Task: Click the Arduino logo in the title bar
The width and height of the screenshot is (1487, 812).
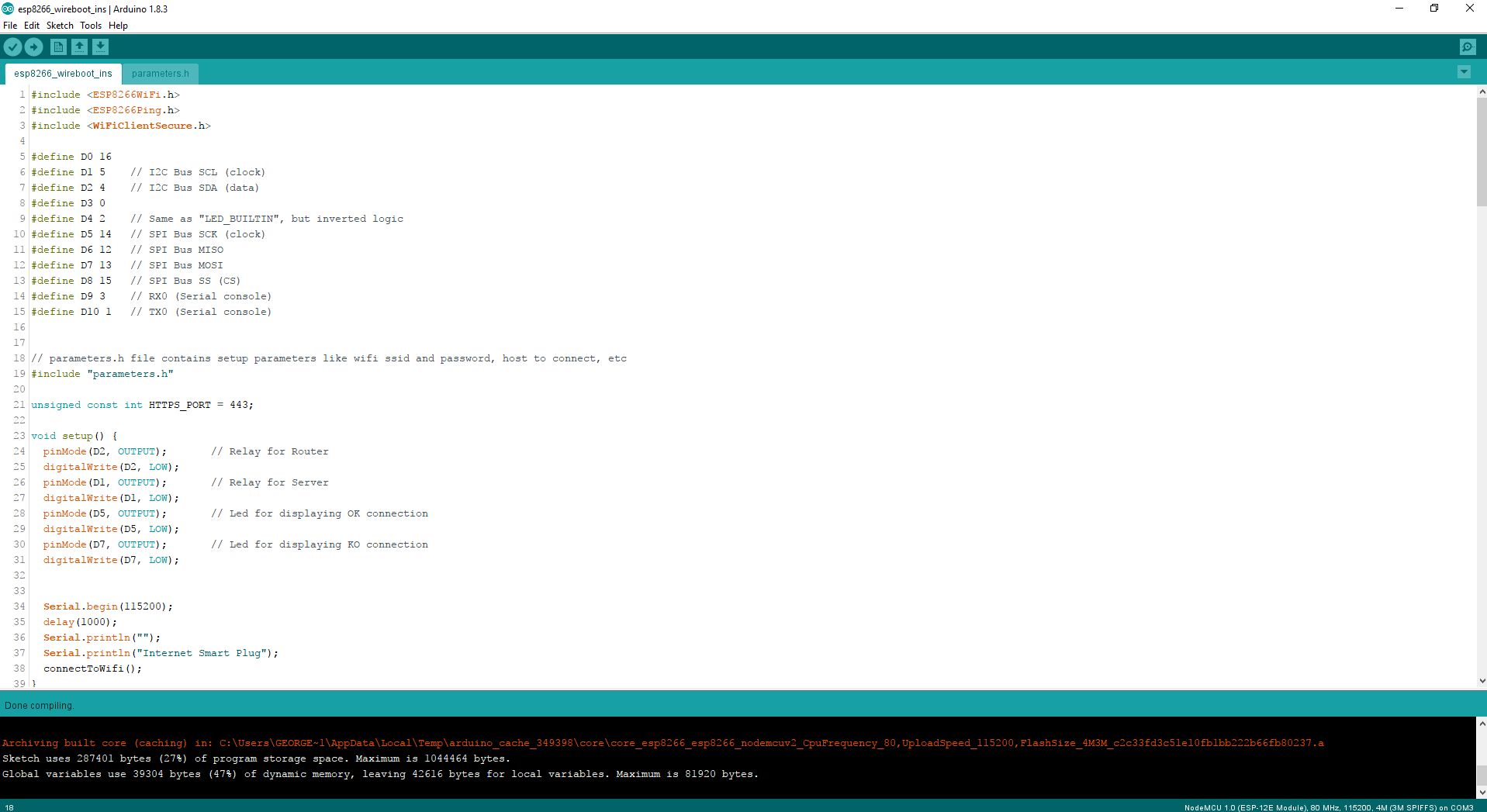Action: click(8, 9)
